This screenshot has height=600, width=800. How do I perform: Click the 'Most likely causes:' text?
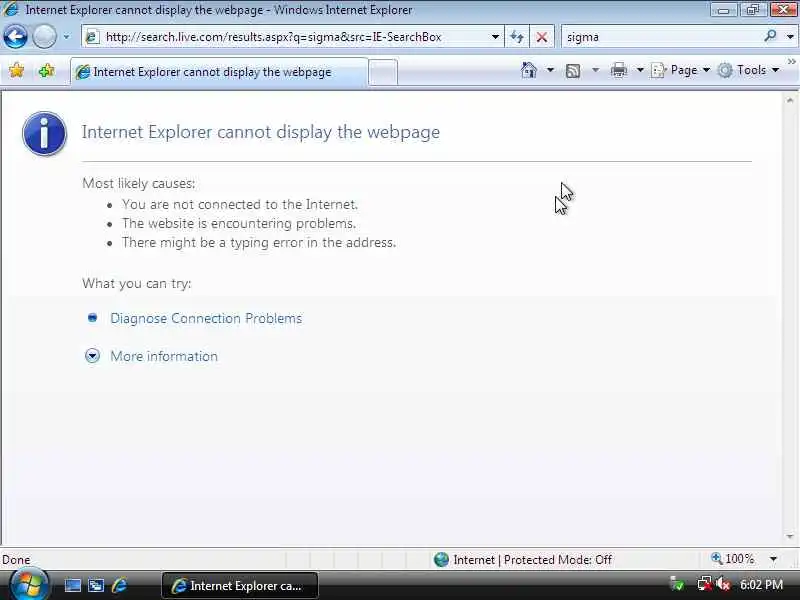(x=139, y=183)
